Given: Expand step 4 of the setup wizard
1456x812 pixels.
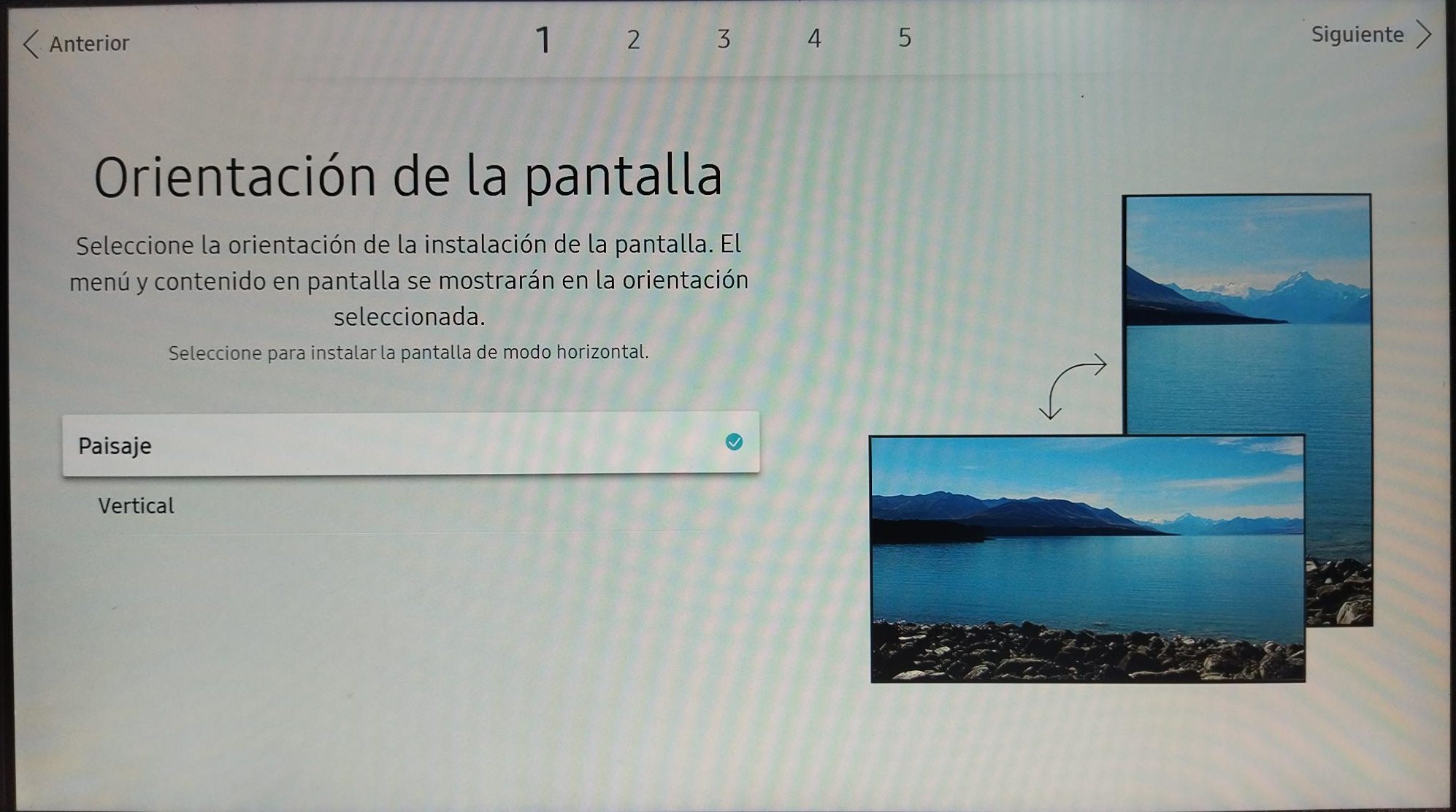Looking at the screenshot, I should (813, 38).
